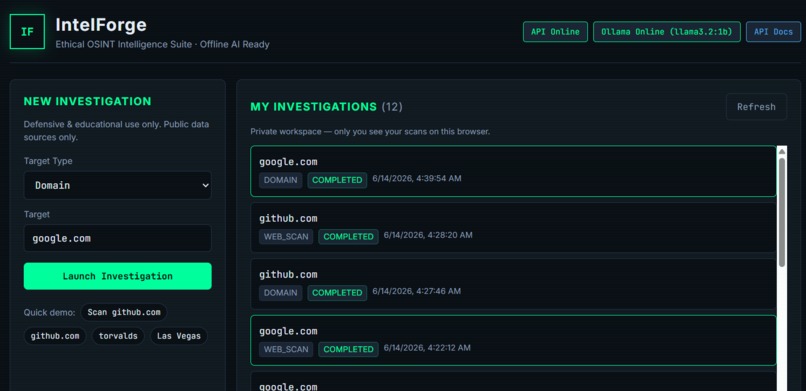Click the IF IntelForge logo icon
The width and height of the screenshot is (806, 391).
[27, 32]
